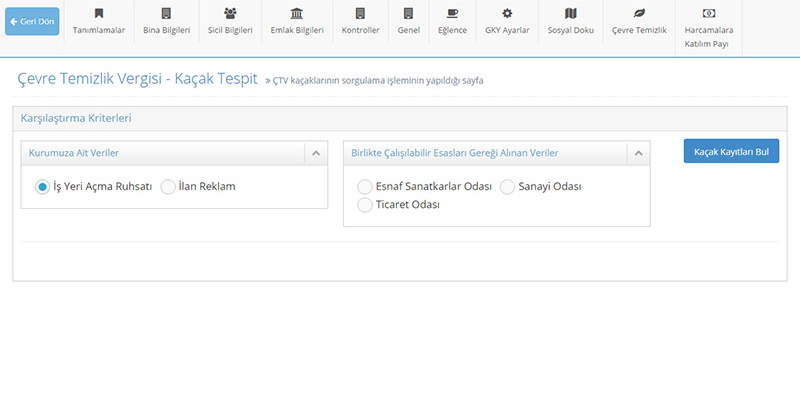Screen dimensions: 801x412
Task: Open Emlak Bilgileri bank icon
Action: [x=297, y=13]
